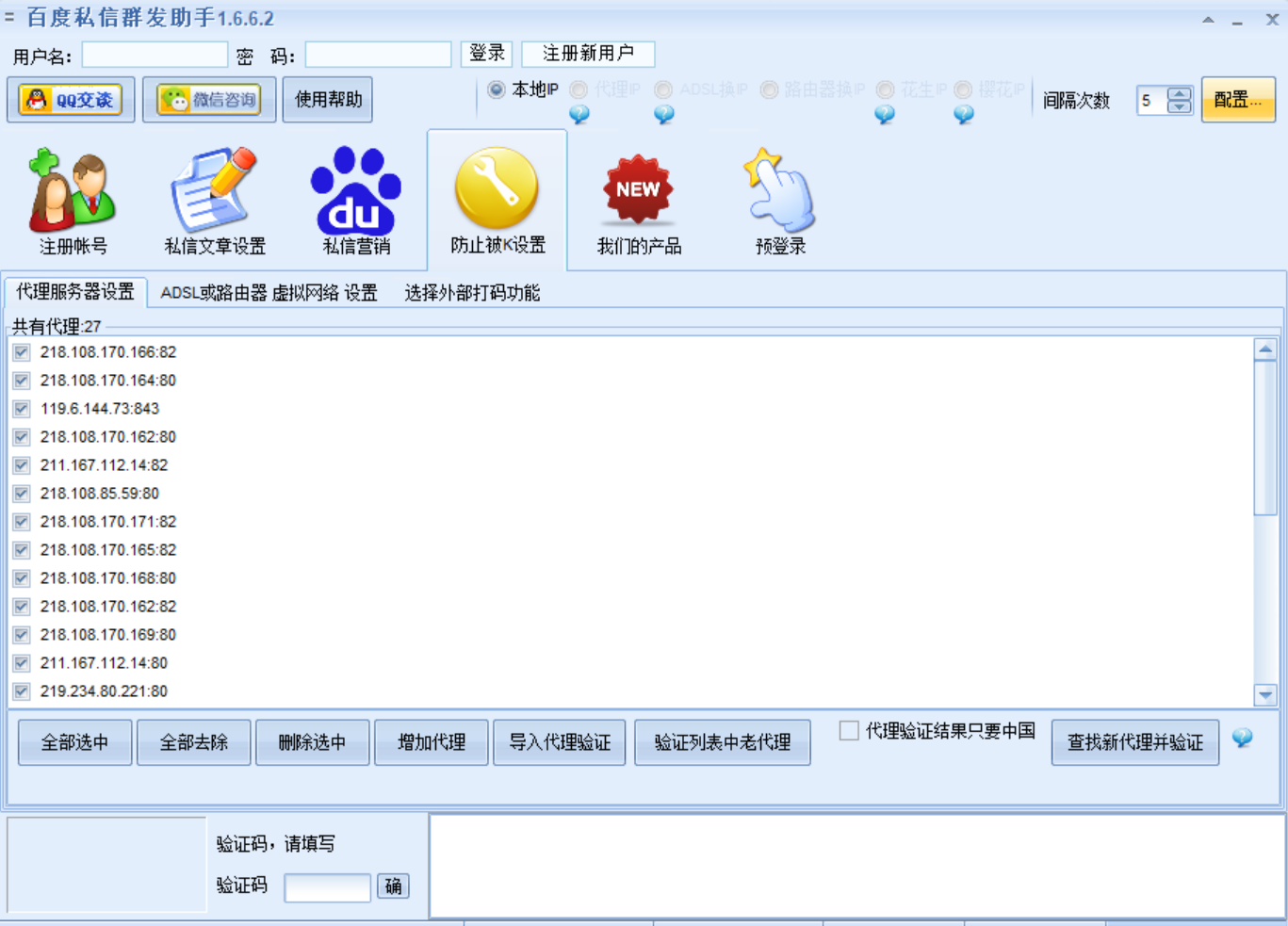This screenshot has height=926, width=1288.
Task: Switch to 代理服务器设置 tab
Action: [75, 292]
